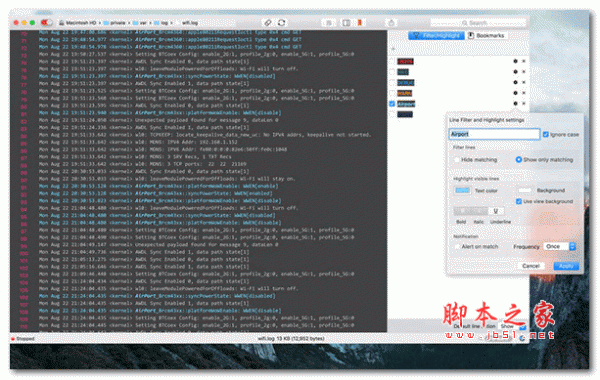Select the log folder in path bar
This screenshot has width=600, height=380.
tap(161, 23)
